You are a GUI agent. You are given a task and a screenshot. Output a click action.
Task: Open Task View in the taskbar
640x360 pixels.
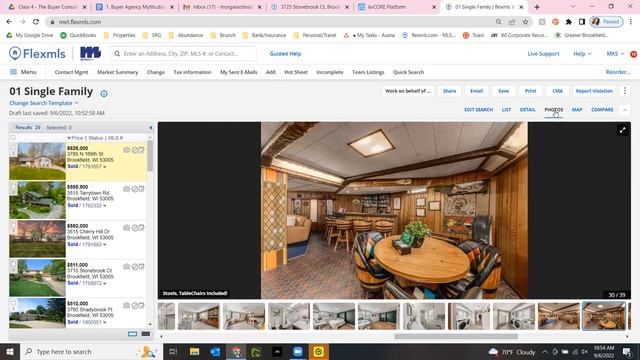(173, 351)
